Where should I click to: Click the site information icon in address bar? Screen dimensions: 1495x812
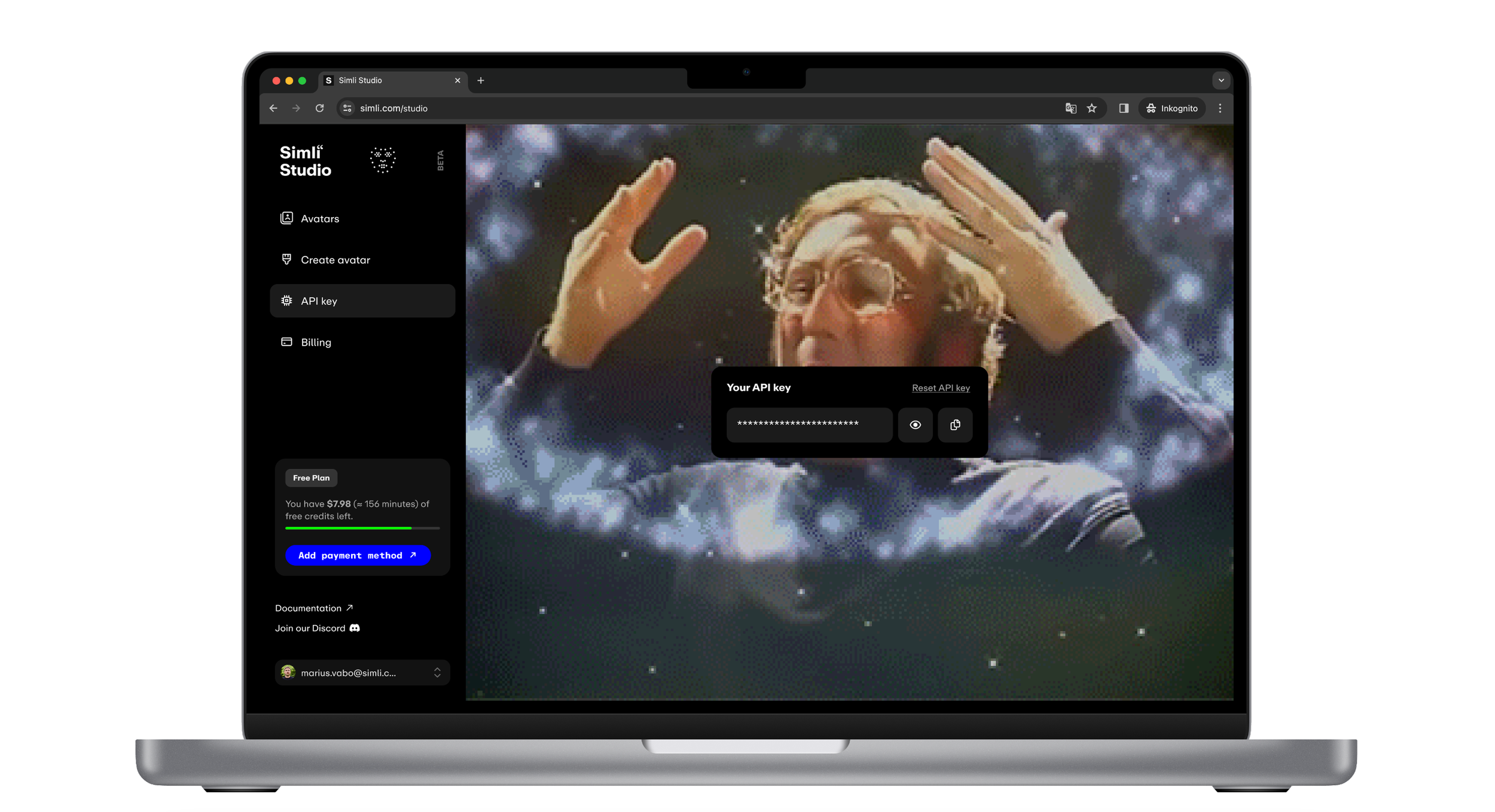pos(347,108)
